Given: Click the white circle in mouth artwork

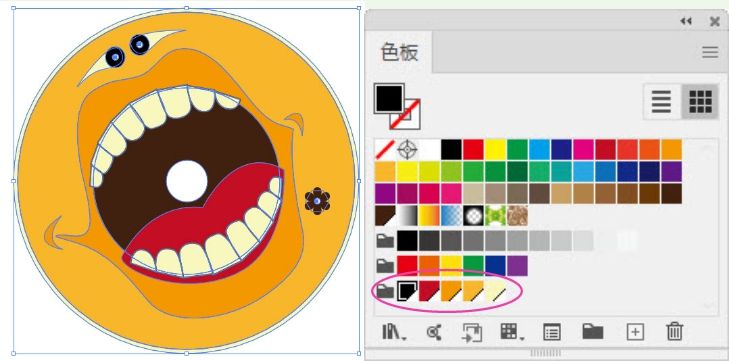Looking at the screenshot, I should pyautogui.click(x=187, y=181).
